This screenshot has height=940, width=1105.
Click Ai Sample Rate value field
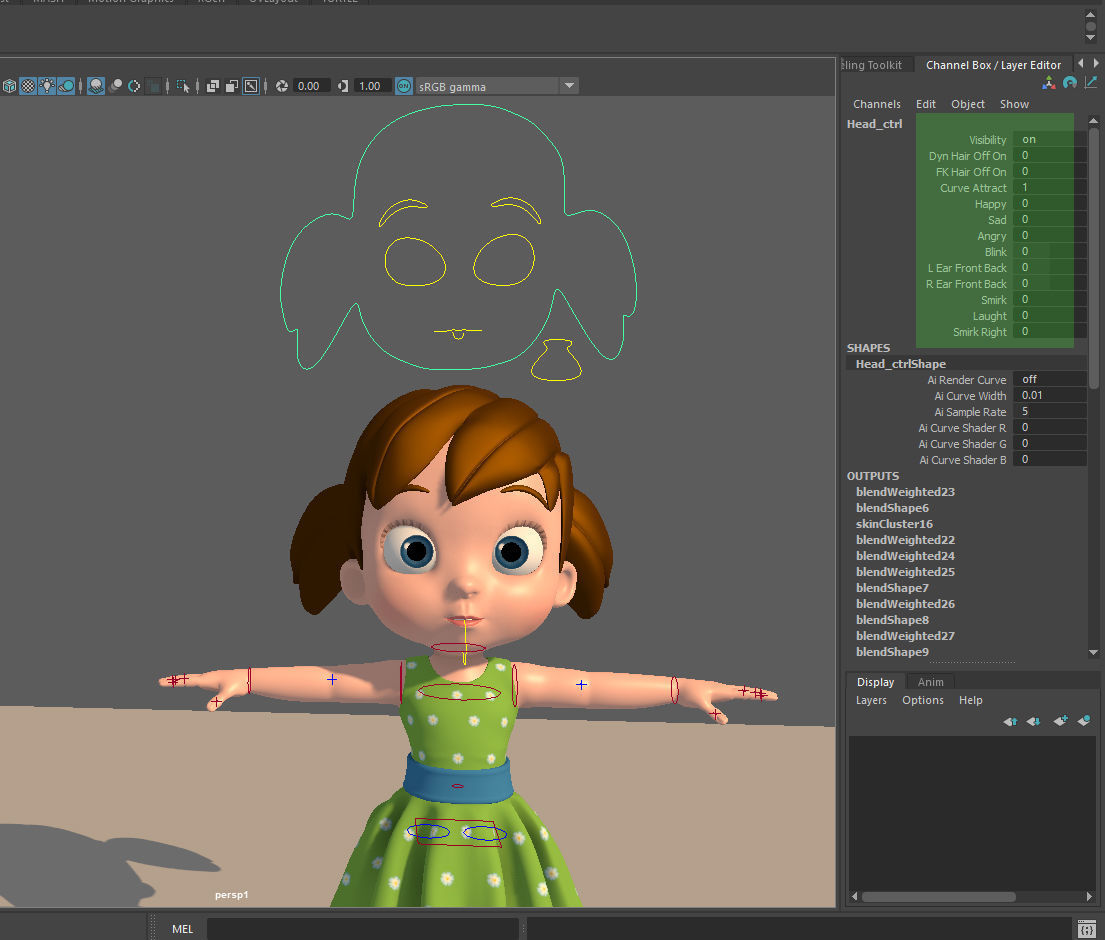coord(1049,412)
